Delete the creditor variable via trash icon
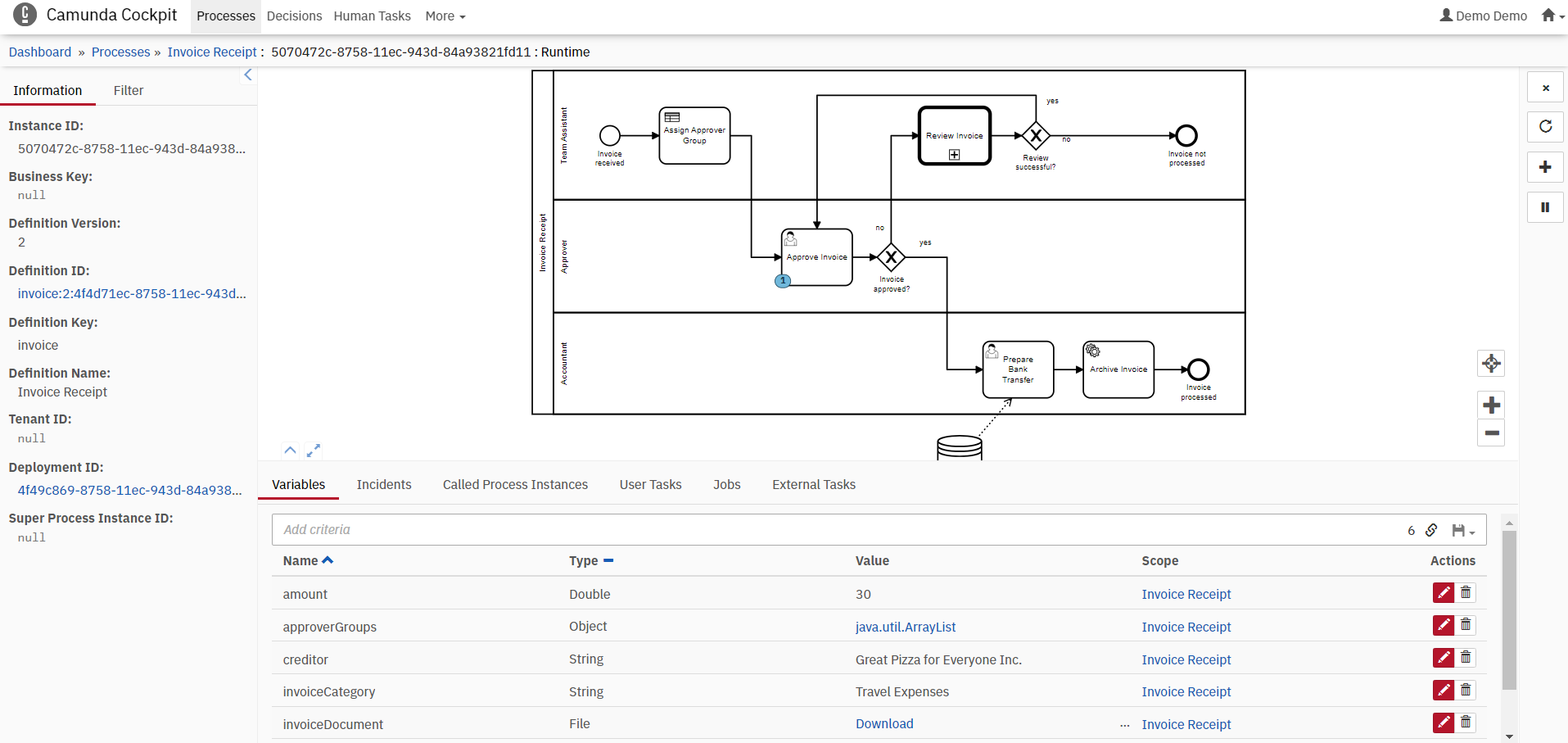Image resolution: width=1568 pixels, height=743 pixels. 1466,658
